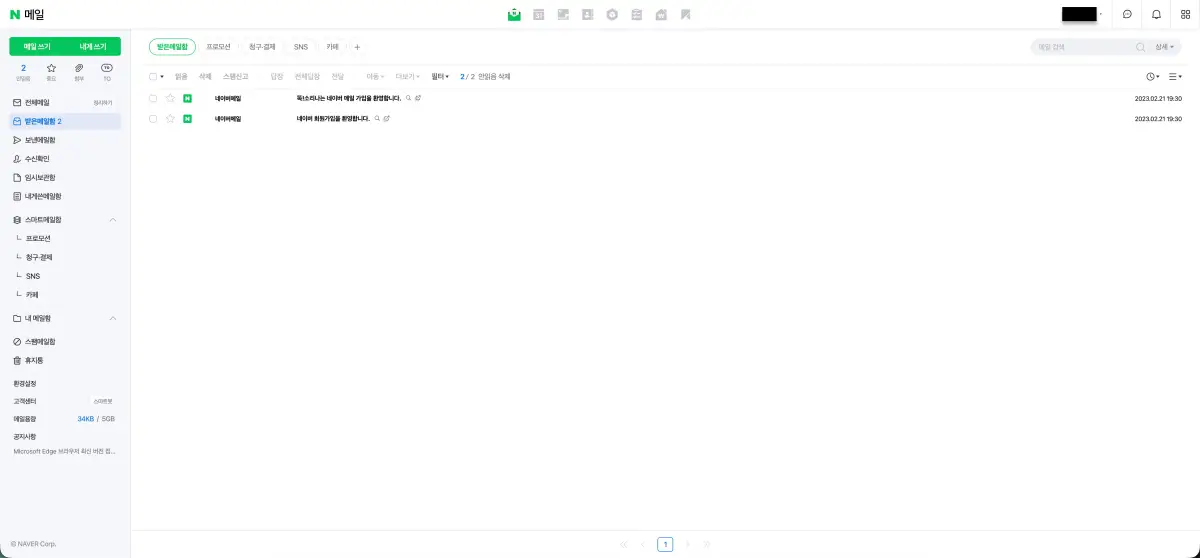Open the 휴지통 trash folder
Image resolution: width=1200 pixels, height=558 pixels.
click(x=34, y=360)
